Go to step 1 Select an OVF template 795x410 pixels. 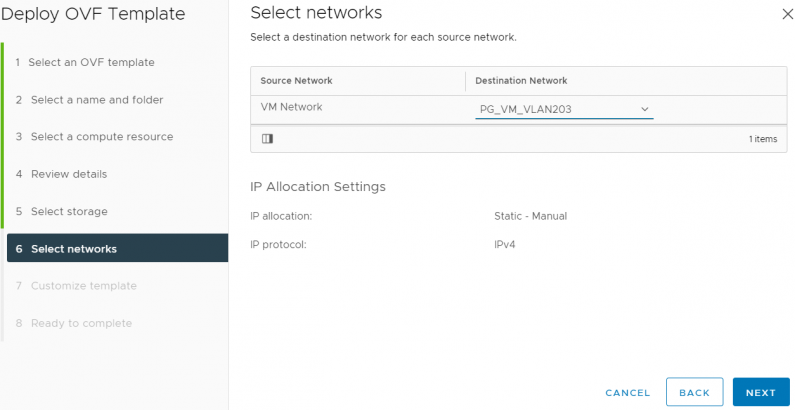[x=92, y=62]
